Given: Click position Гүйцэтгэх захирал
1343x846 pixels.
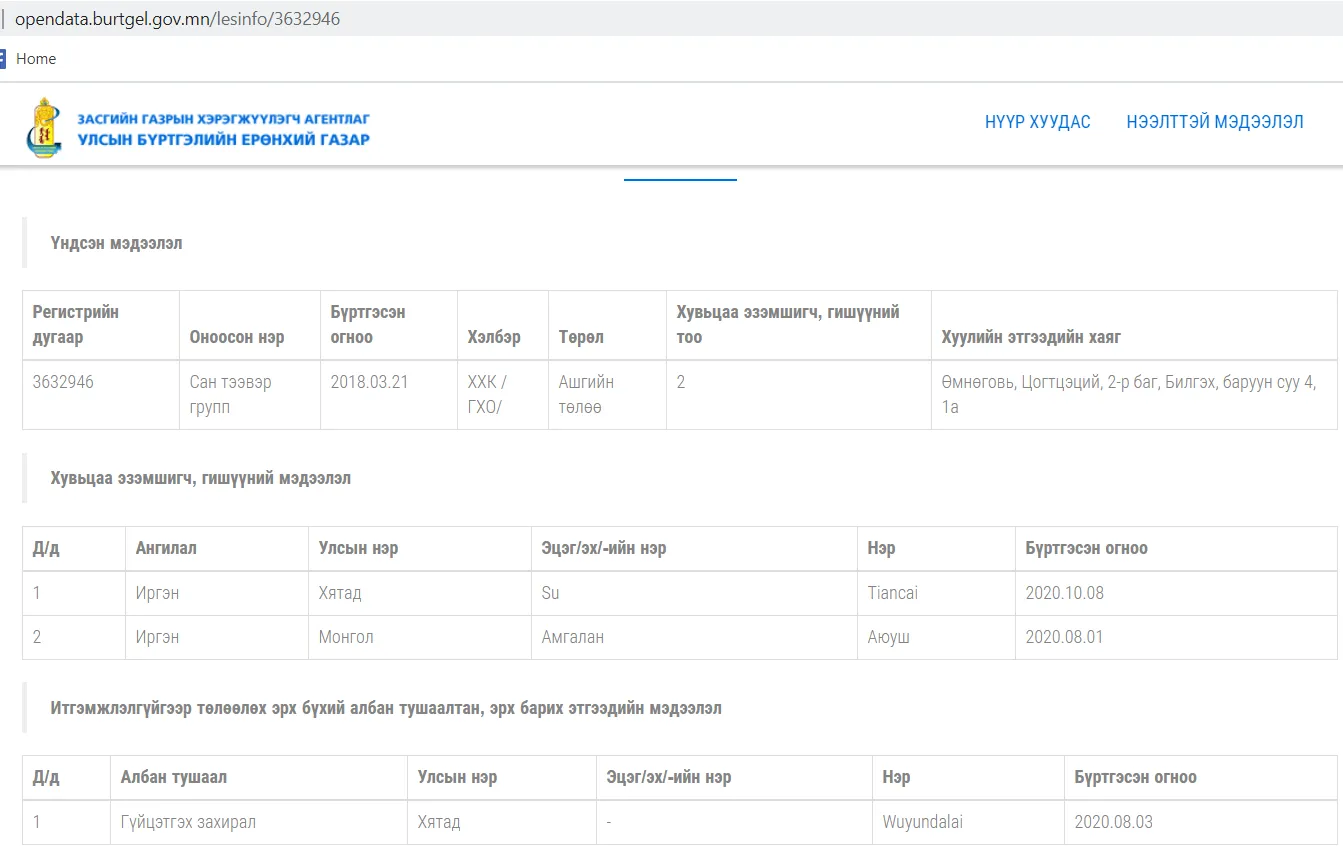Looking at the screenshot, I should point(188,822).
